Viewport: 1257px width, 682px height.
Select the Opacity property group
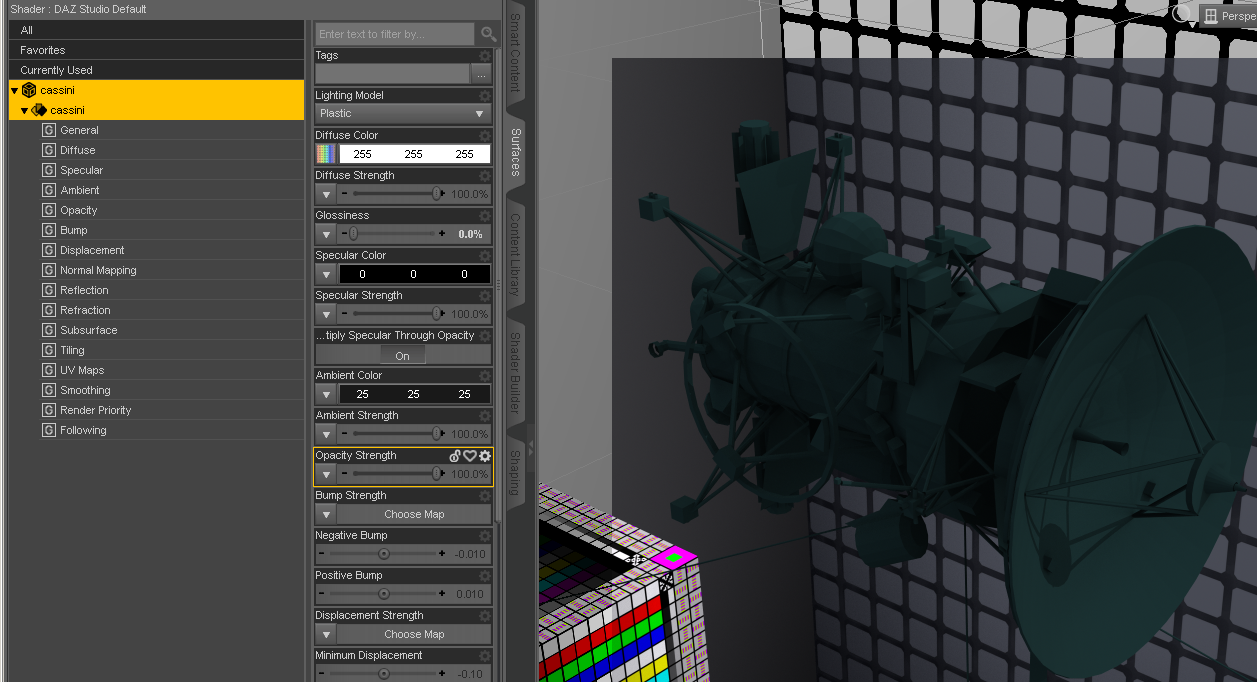pos(79,210)
